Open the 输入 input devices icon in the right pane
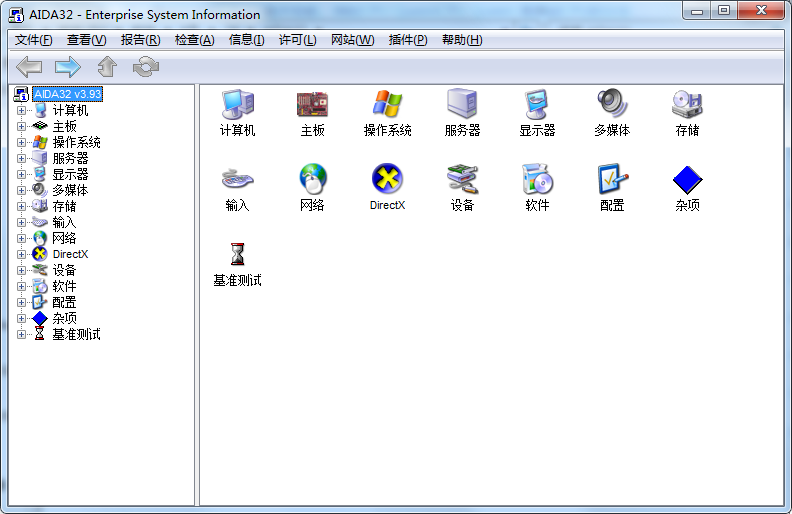 (237, 180)
